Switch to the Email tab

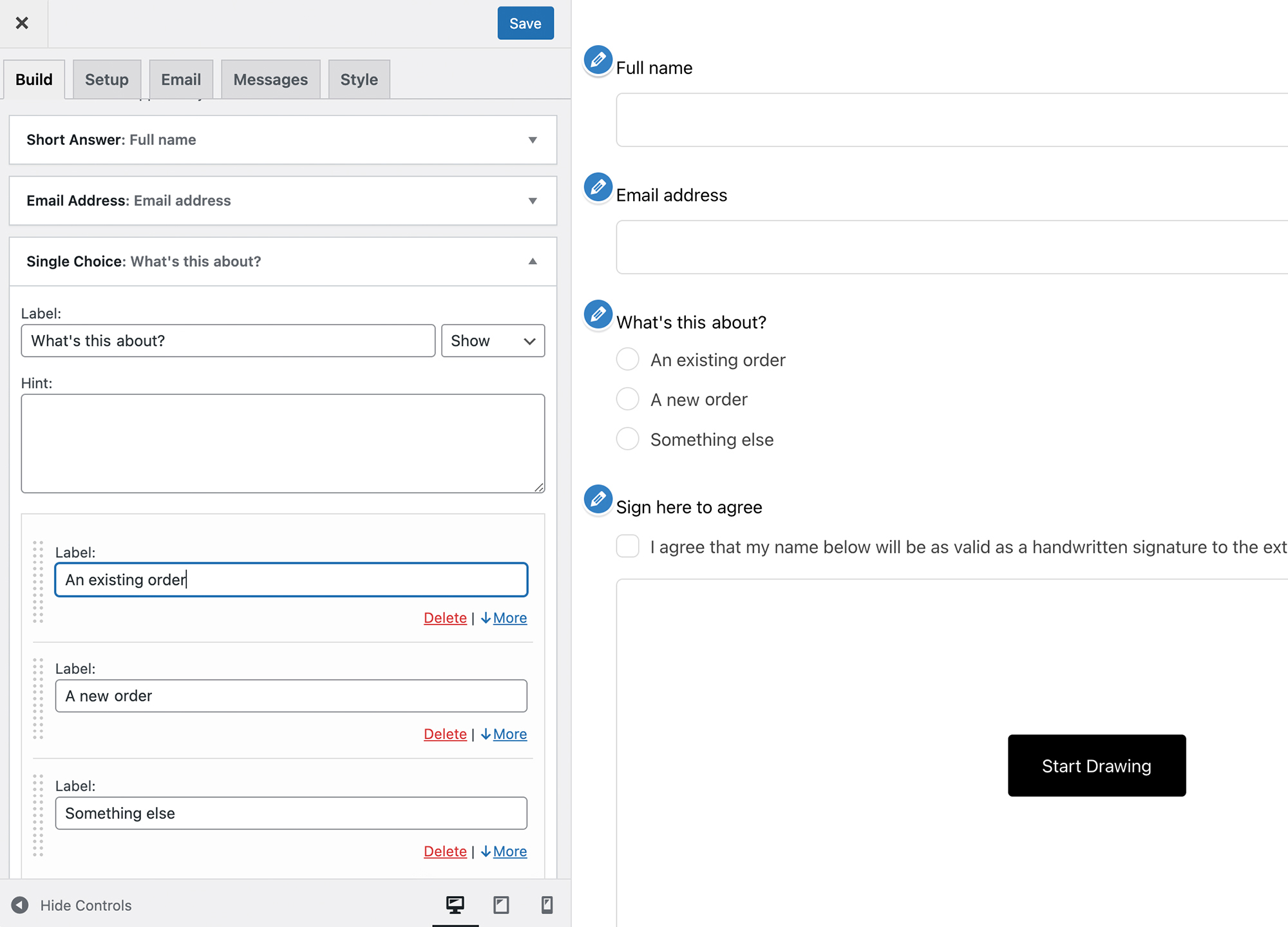tap(180, 79)
